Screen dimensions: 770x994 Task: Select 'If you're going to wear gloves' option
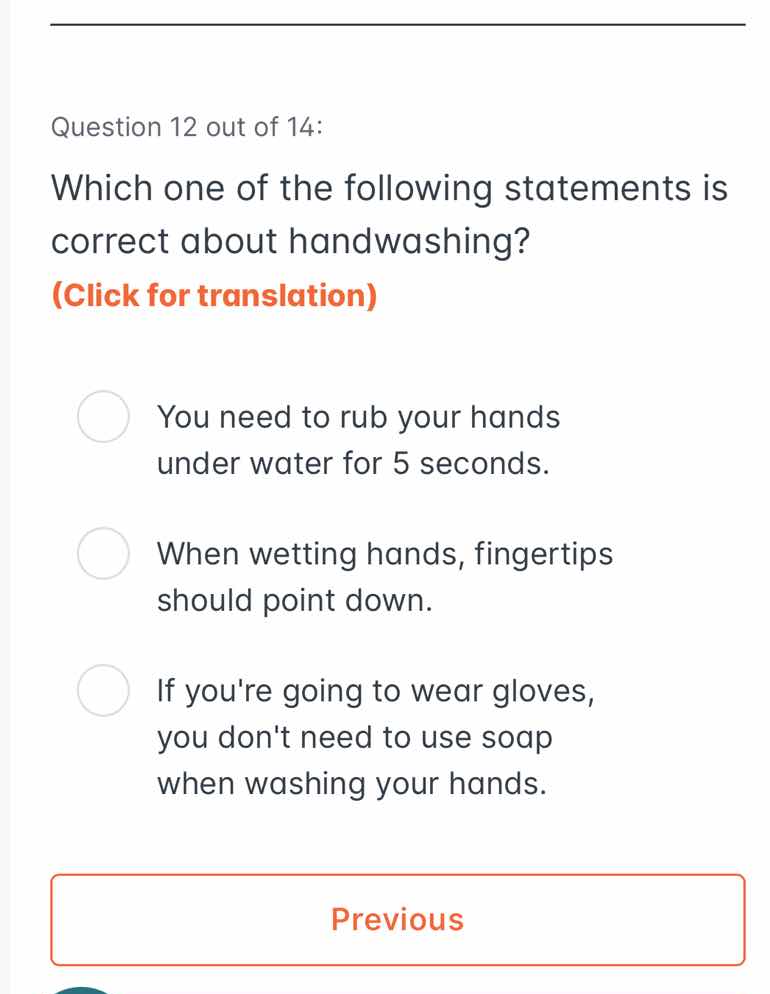pos(103,689)
